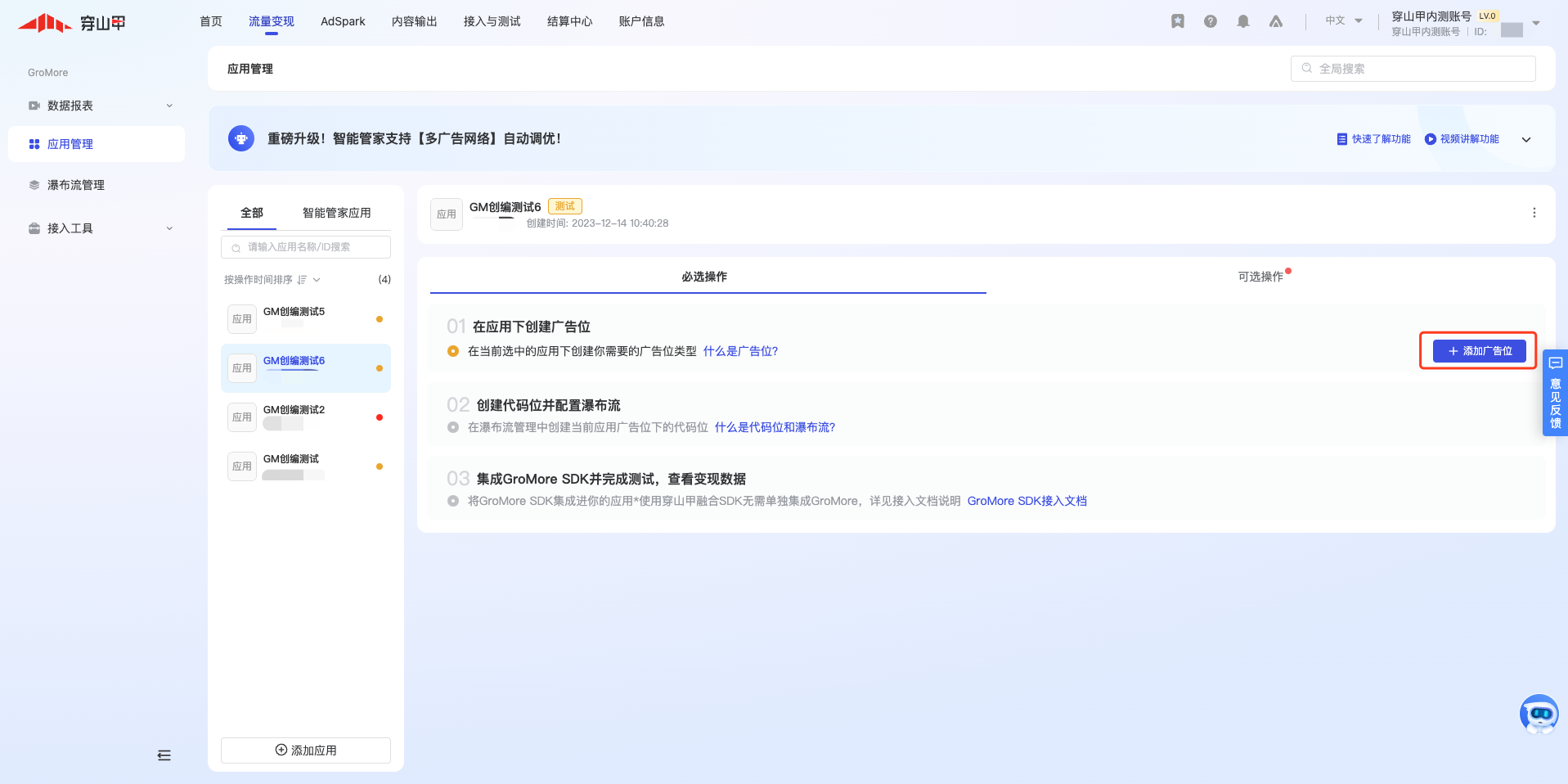Focus the 全局搜索 search field
The width and height of the screenshot is (1568, 784).
tap(1413, 69)
